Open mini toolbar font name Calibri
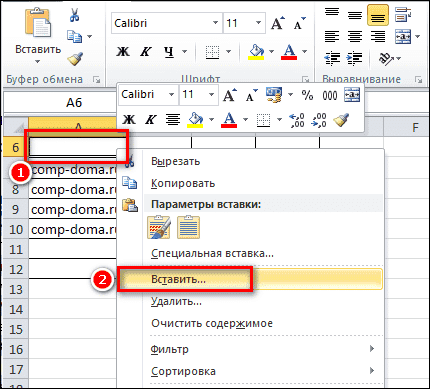The height and width of the screenshot is (389, 430). click(x=148, y=94)
